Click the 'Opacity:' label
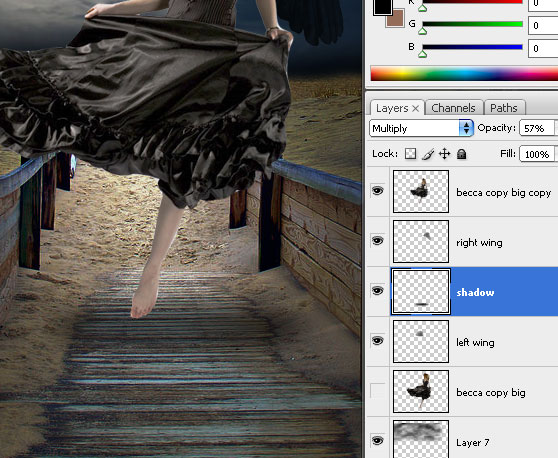 coord(496,128)
